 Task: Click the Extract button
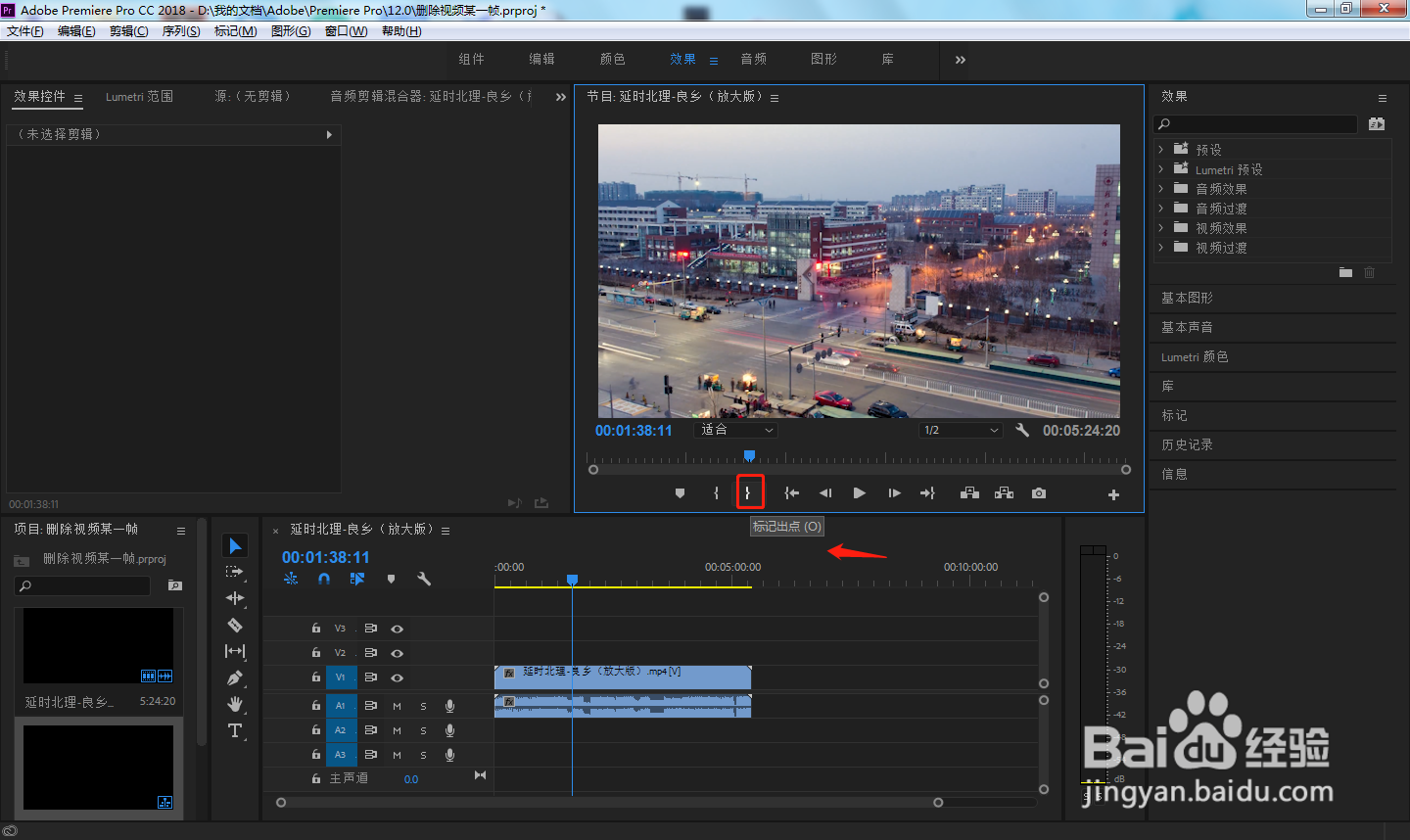pyautogui.click(x=1004, y=493)
